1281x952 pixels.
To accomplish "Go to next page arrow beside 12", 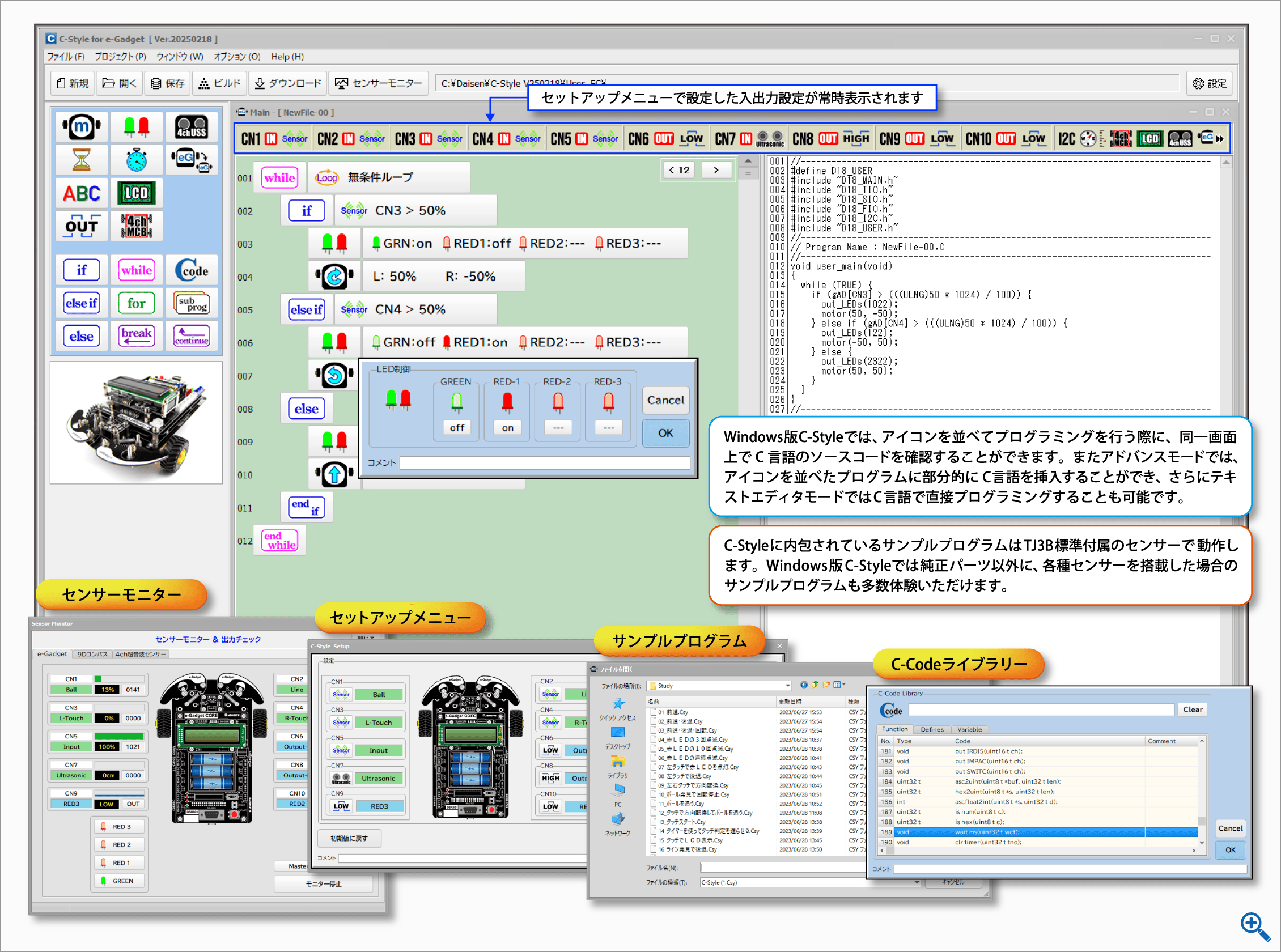I will point(716,170).
